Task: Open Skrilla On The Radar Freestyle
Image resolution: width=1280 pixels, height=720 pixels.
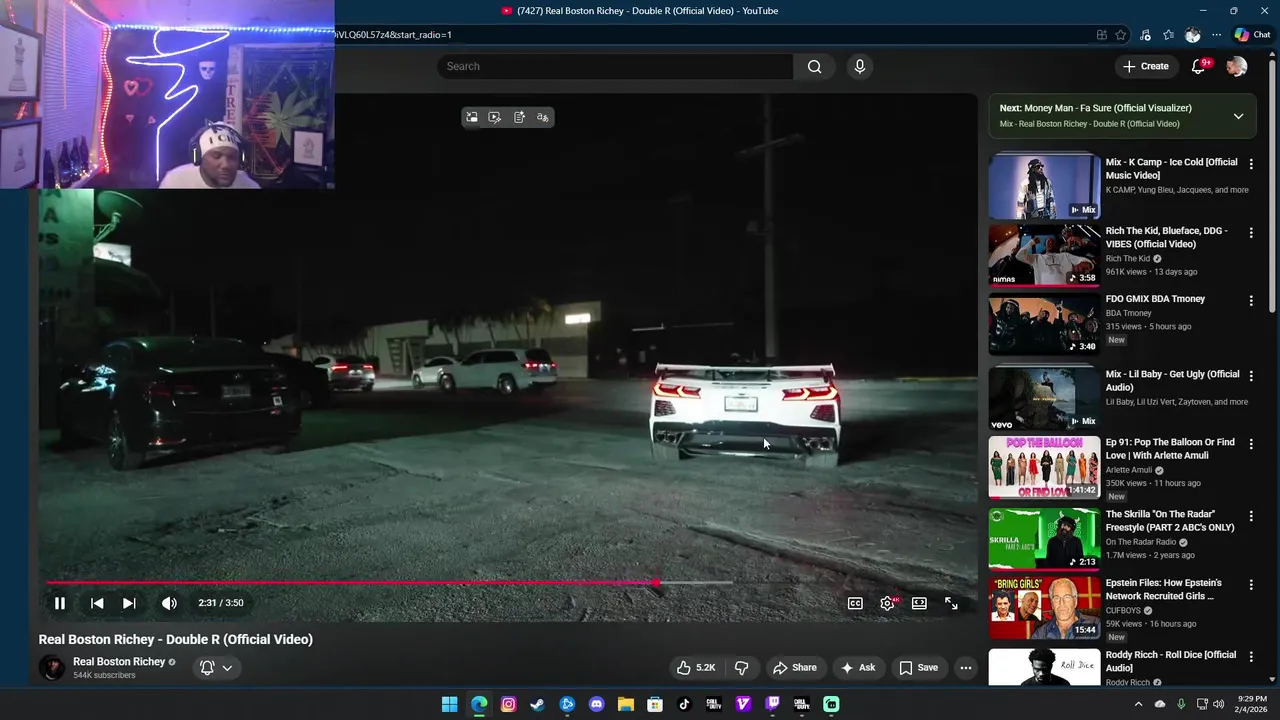Action: [1170, 521]
